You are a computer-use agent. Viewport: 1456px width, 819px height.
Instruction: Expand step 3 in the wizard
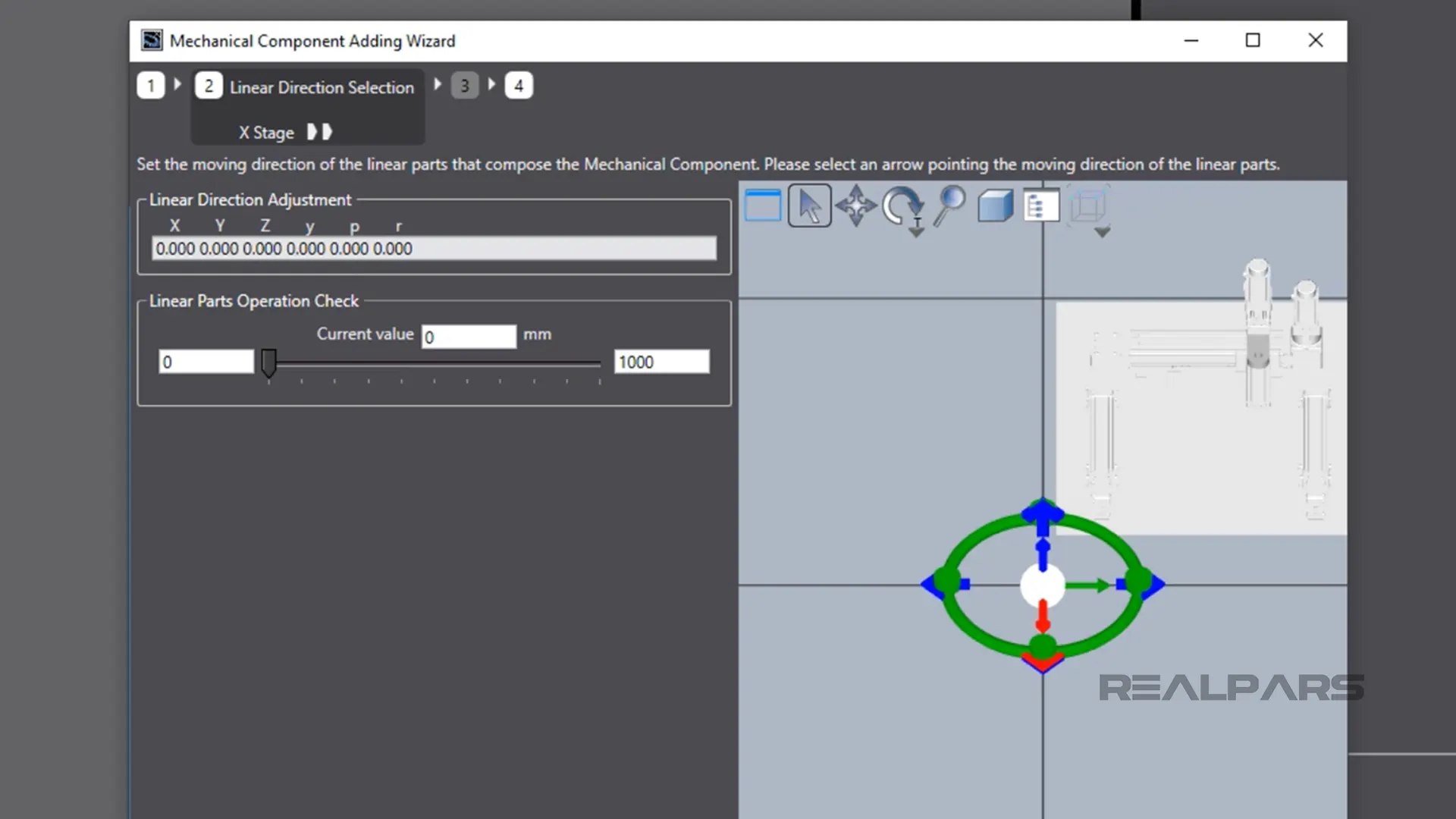464,86
